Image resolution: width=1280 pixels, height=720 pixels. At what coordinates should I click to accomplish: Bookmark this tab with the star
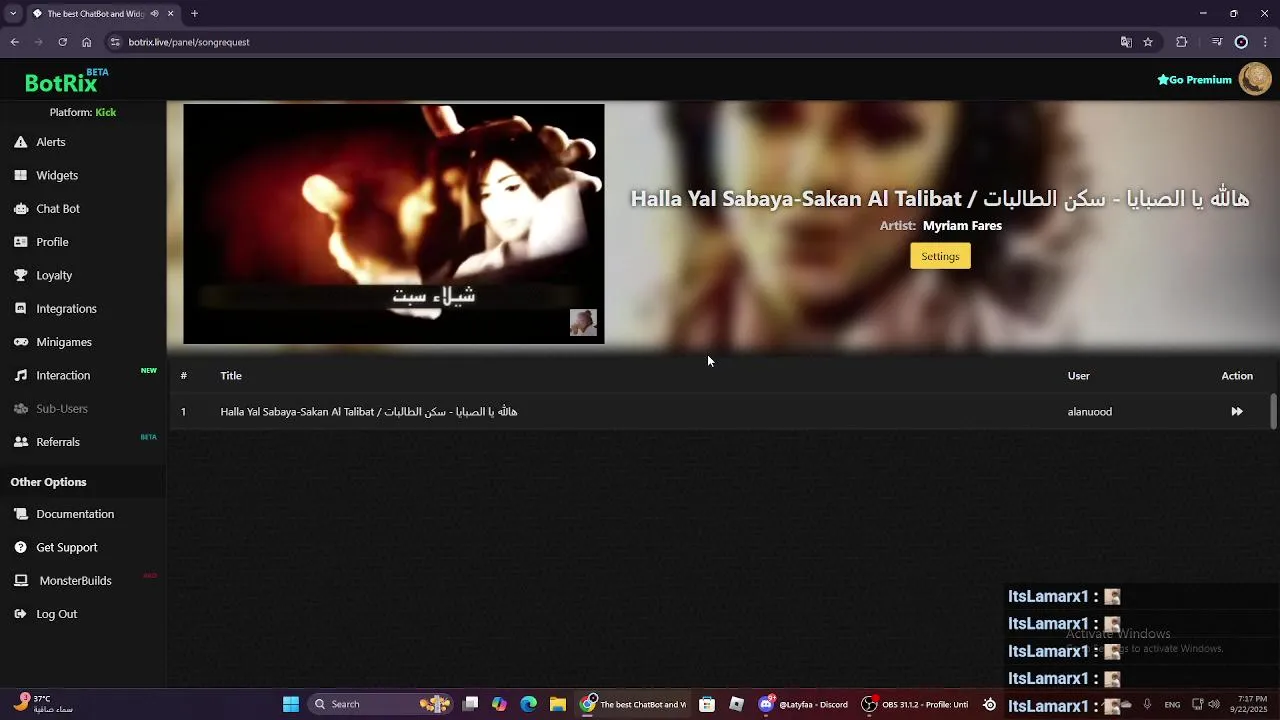click(1148, 42)
